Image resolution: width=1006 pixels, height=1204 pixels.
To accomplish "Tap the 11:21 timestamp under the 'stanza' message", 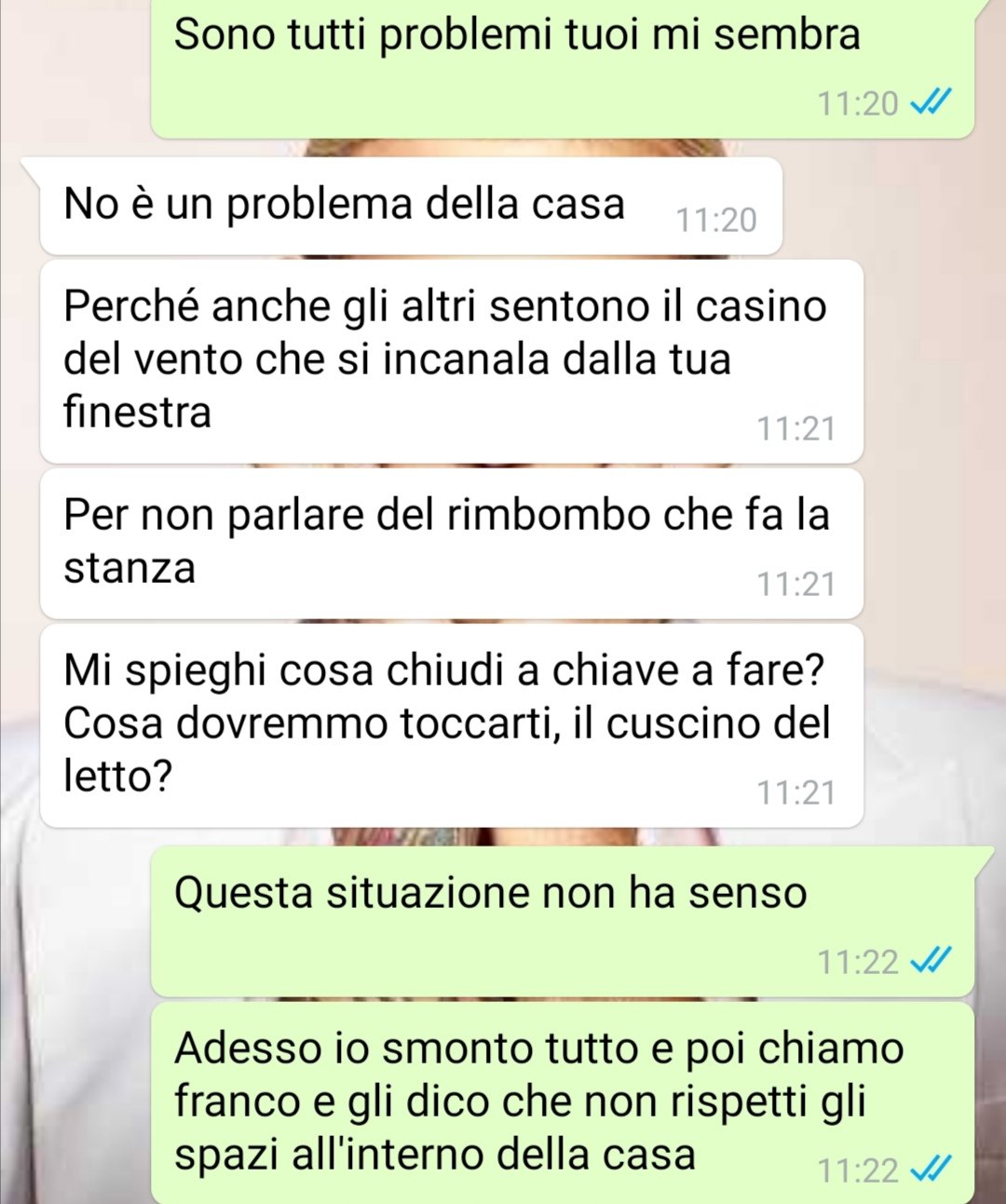I will [796, 584].
